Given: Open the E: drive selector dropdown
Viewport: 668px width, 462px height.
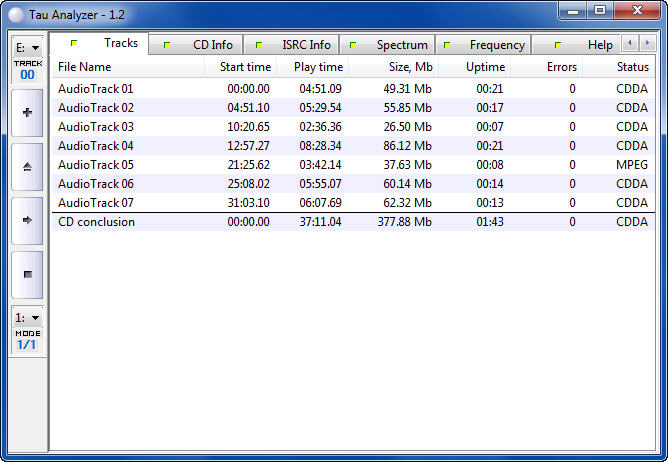Looking at the screenshot, I should click(27, 47).
